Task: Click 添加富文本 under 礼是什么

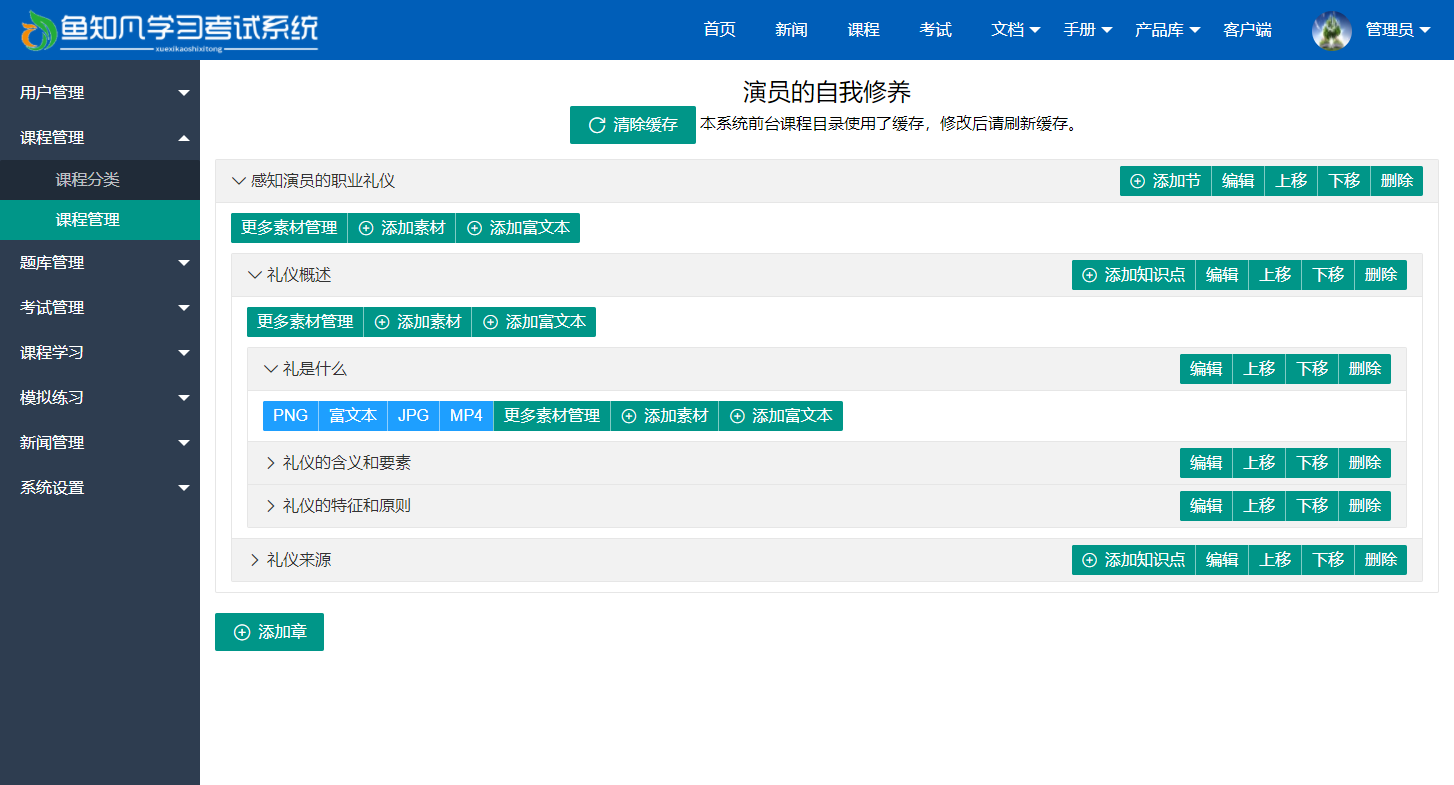Action: (x=781, y=416)
